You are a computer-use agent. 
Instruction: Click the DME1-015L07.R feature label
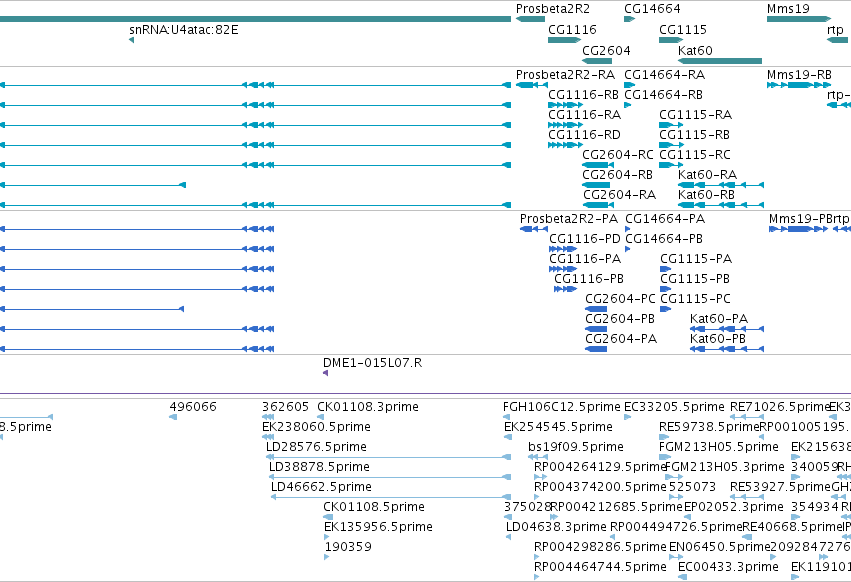click(x=372, y=364)
